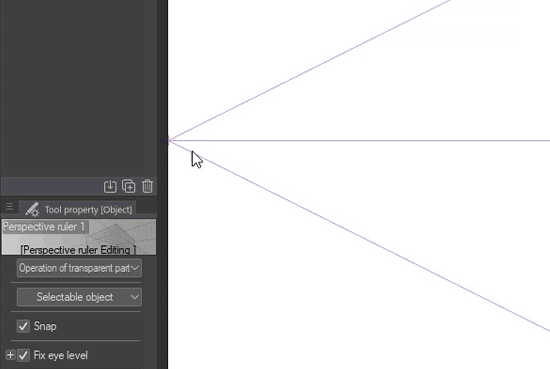This screenshot has width=550, height=369.
Task: Delete the sub tool using the trash icon
Action: point(147,186)
